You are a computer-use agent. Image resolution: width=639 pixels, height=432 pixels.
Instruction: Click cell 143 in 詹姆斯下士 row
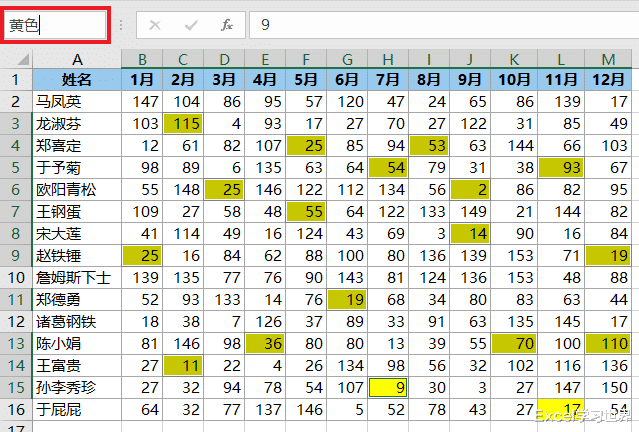pyautogui.click(x=347, y=278)
